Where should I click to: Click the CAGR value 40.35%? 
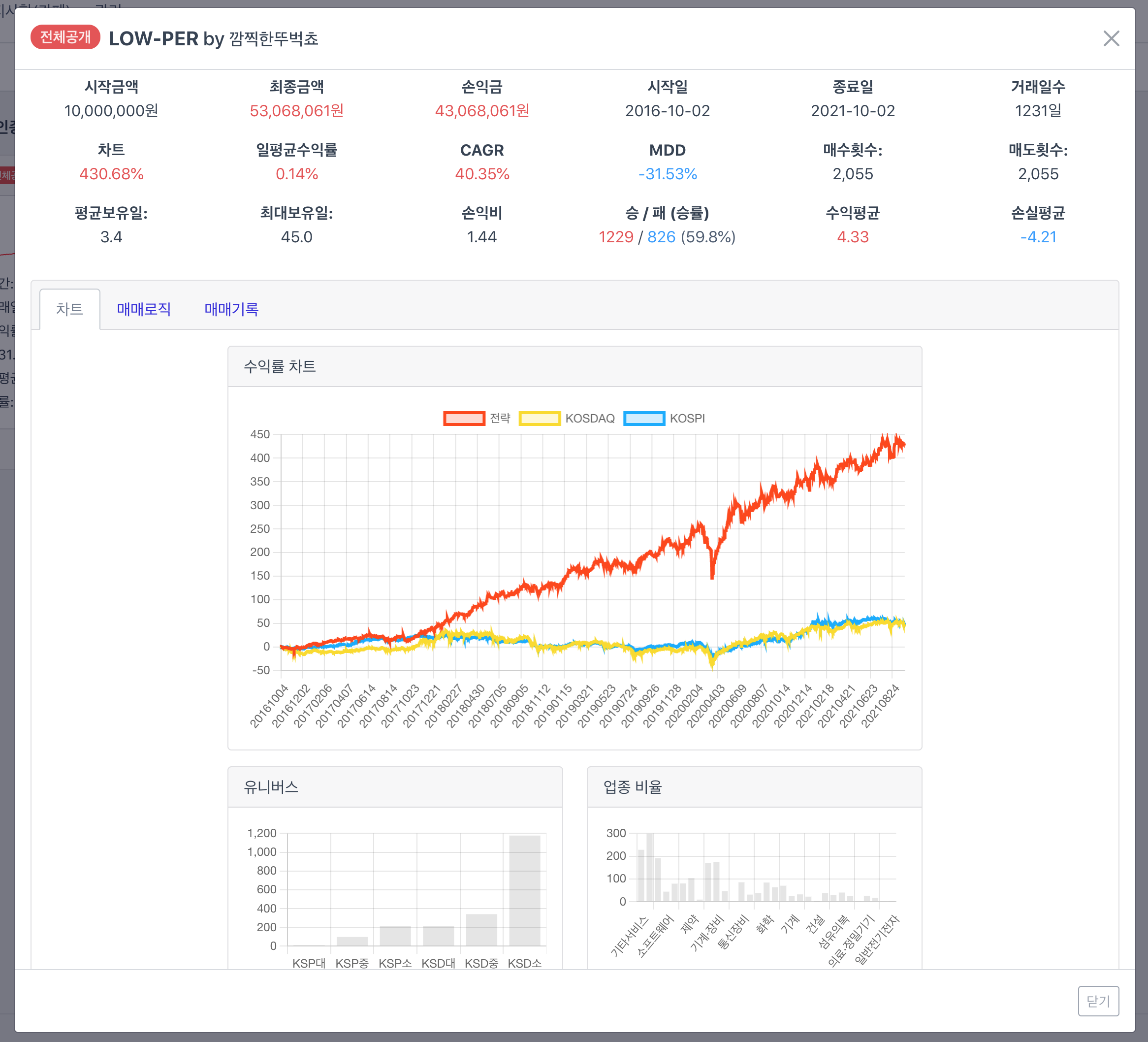482,174
